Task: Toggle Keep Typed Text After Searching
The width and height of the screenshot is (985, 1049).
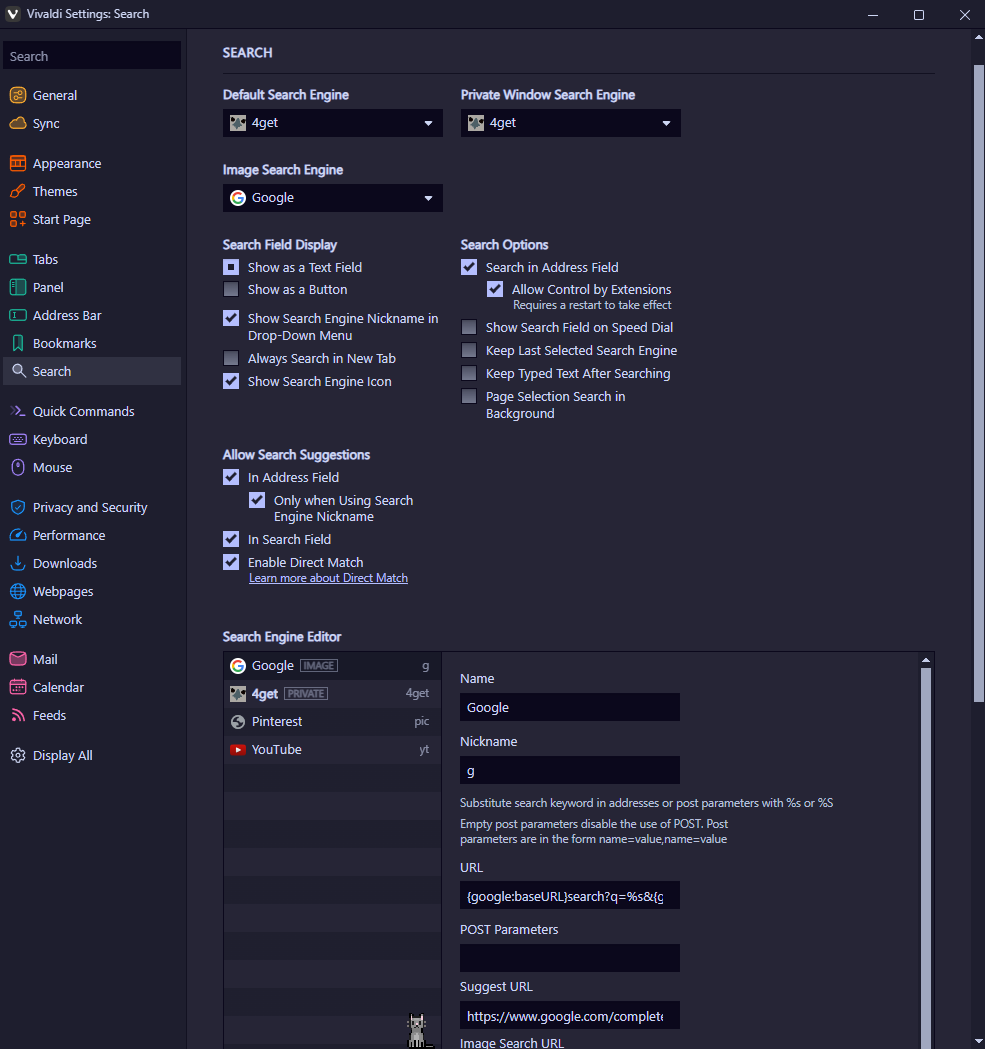Action: pyautogui.click(x=469, y=373)
